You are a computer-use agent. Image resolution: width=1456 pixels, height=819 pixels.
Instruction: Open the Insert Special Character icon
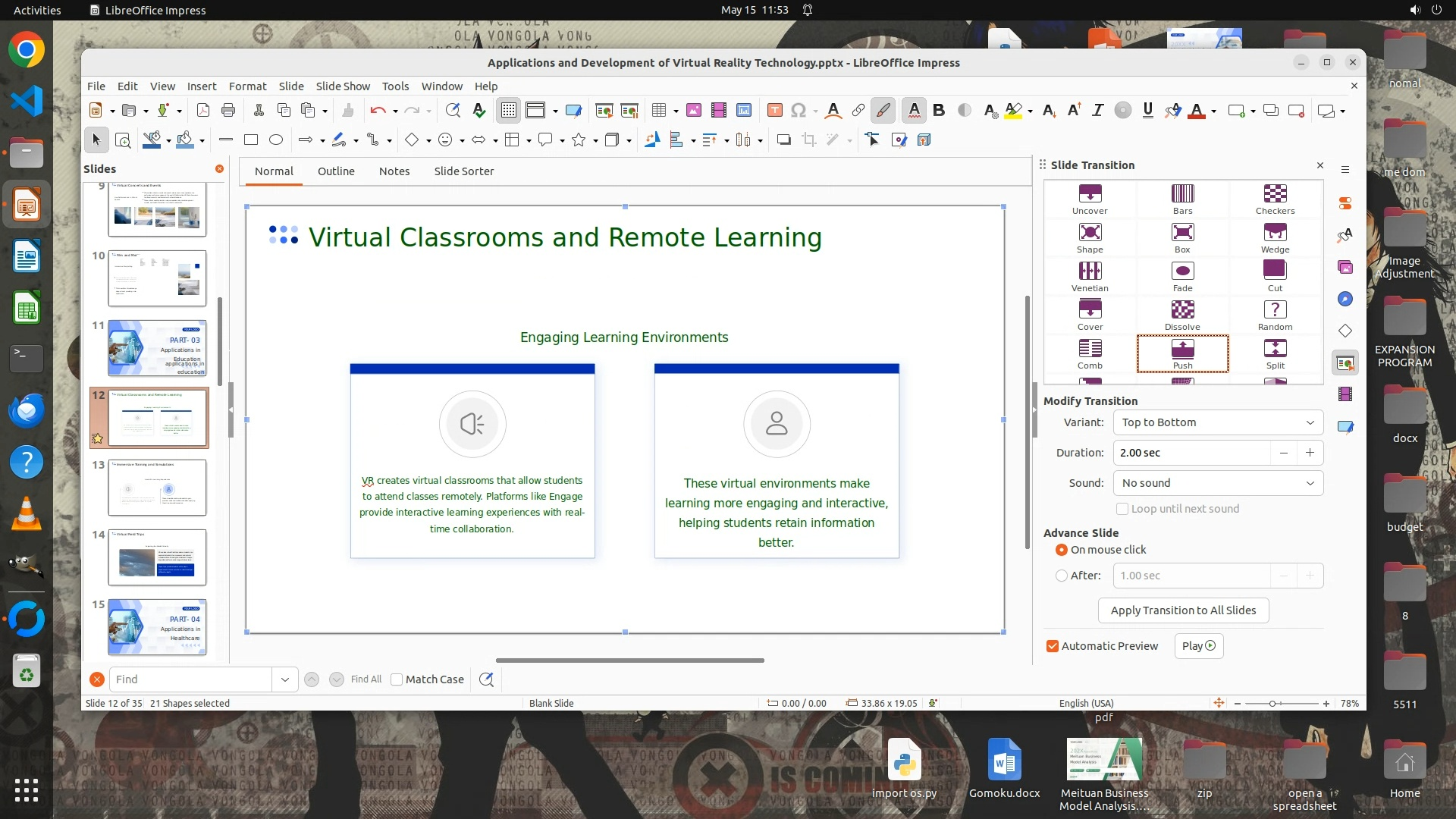799,111
